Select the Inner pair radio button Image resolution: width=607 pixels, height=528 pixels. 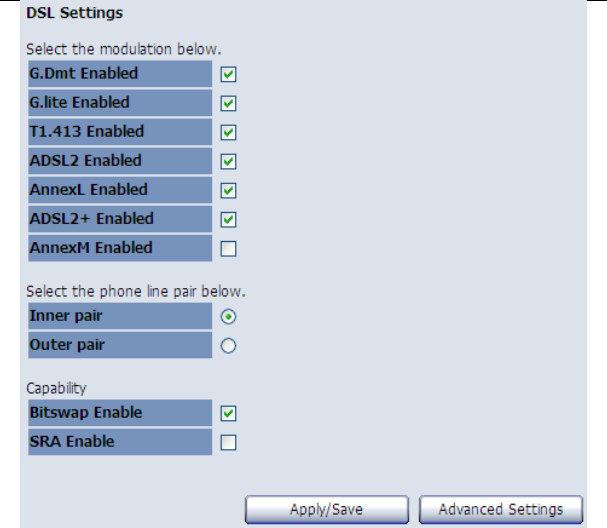(228, 317)
